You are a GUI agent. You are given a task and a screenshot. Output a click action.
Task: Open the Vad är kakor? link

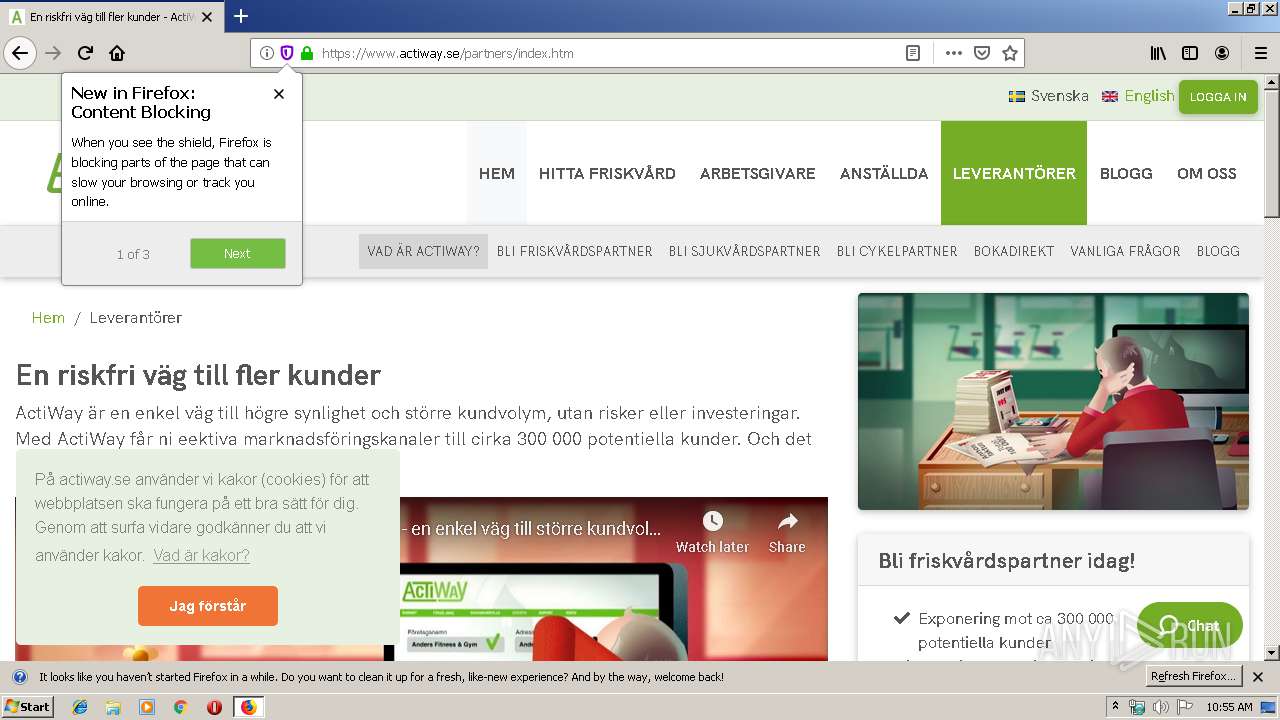tap(201, 556)
